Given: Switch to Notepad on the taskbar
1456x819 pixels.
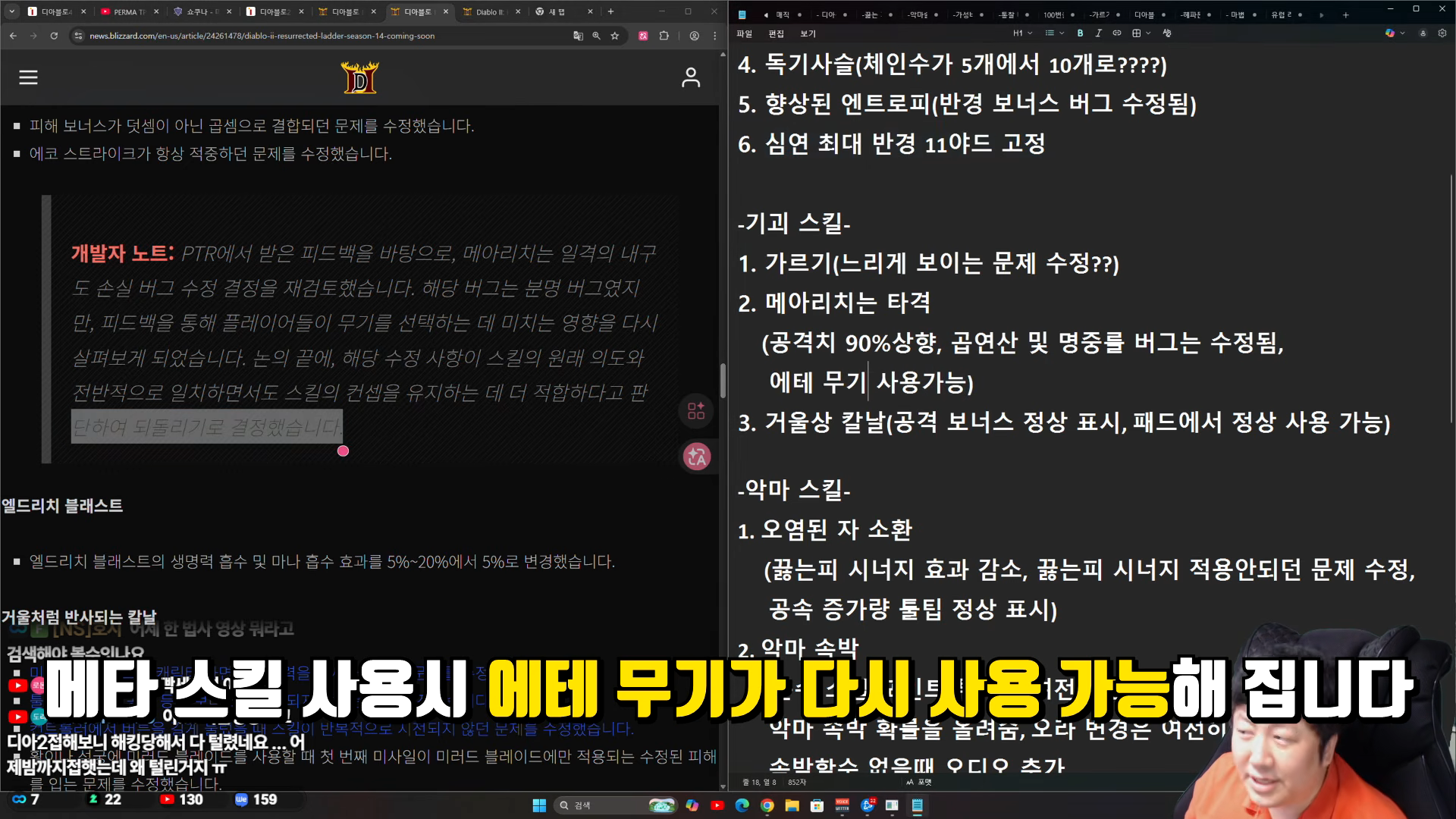Looking at the screenshot, I should tap(917, 805).
